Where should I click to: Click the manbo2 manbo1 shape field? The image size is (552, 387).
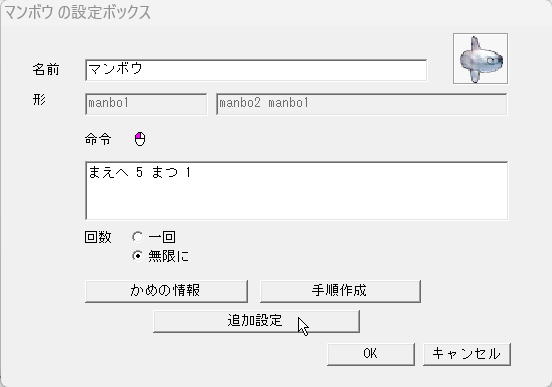362,104
